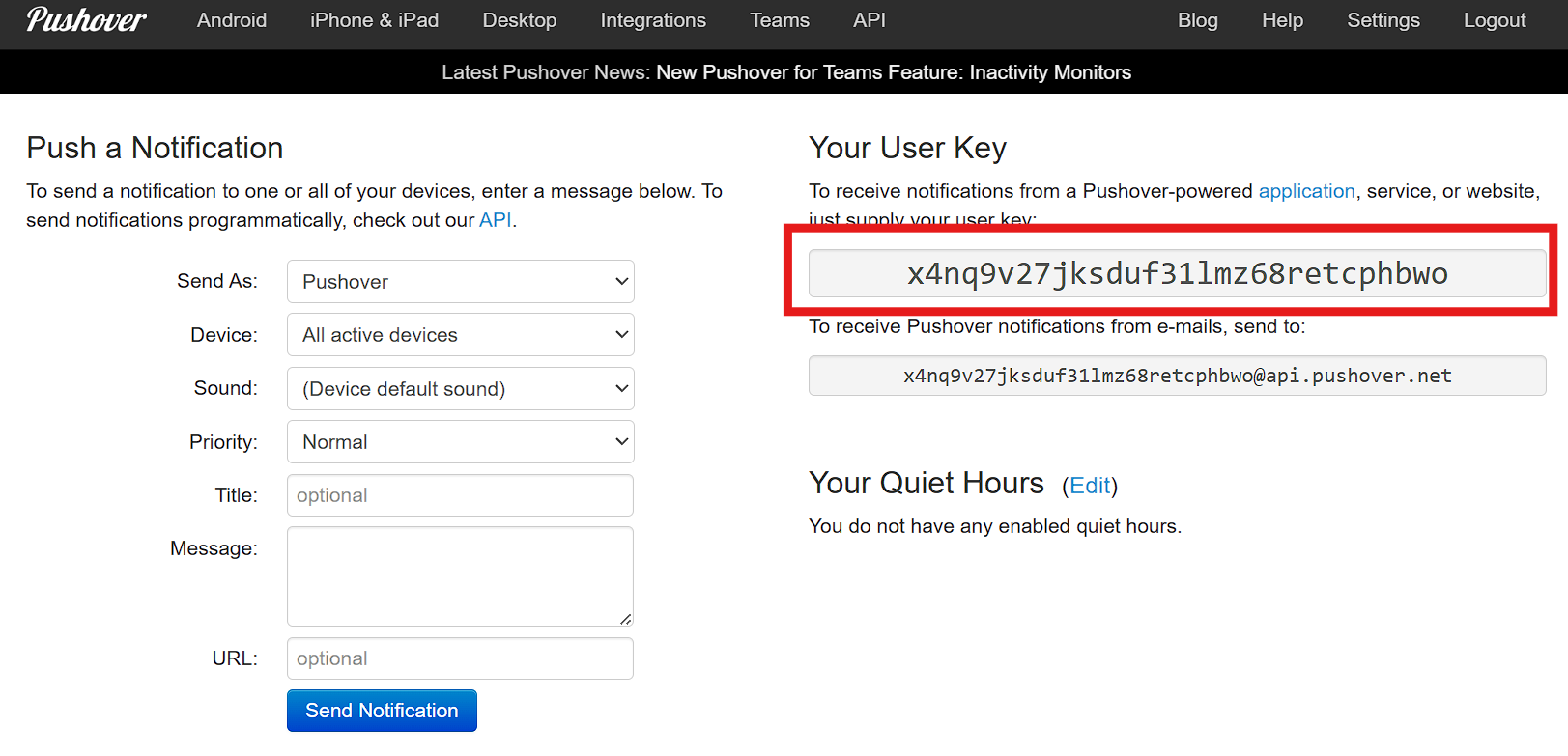Go to account Settings
Screen dimensions: 1568x756
click(1383, 20)
